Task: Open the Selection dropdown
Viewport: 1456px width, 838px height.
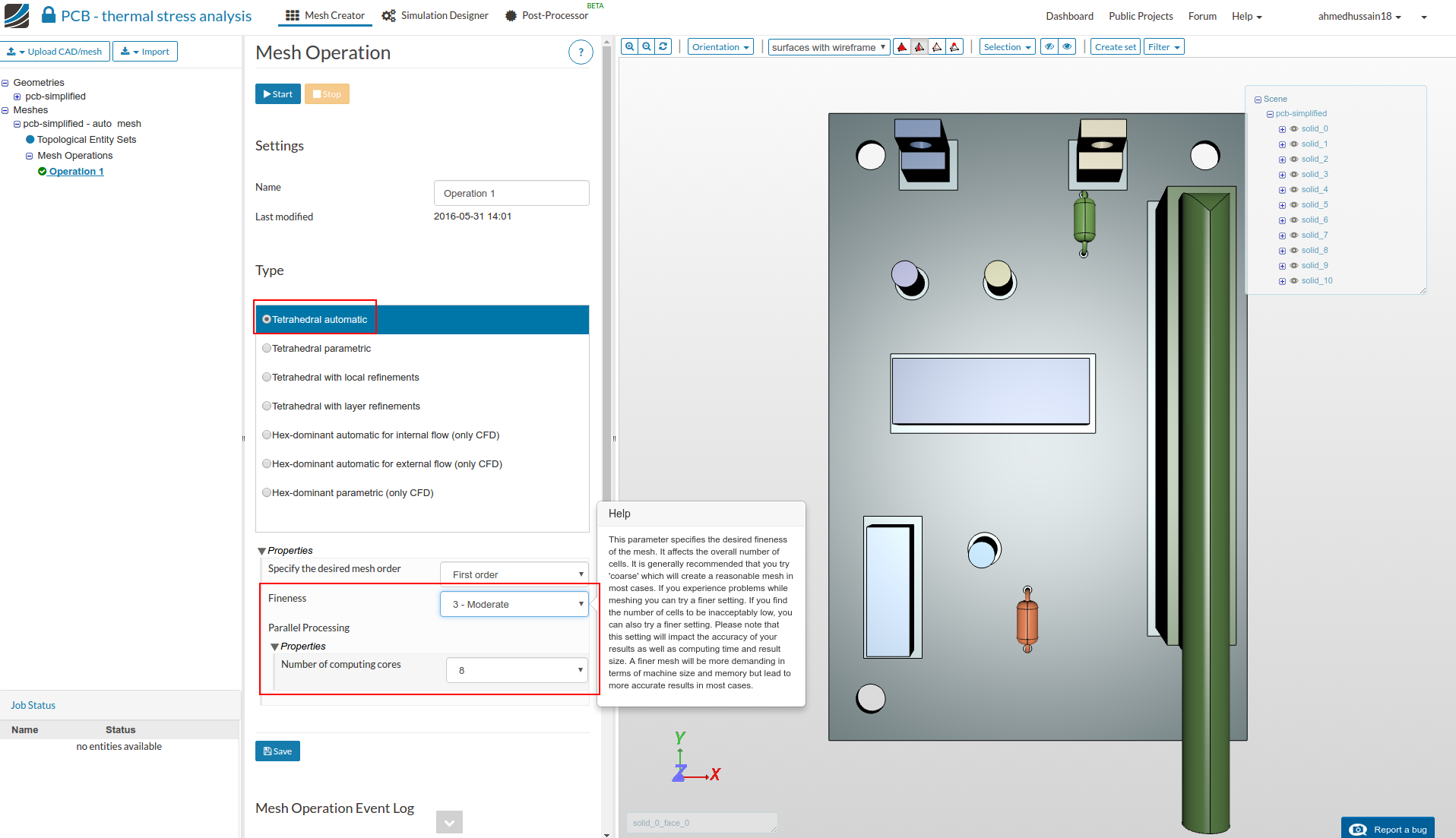Action: click(x=1007, y=47)
